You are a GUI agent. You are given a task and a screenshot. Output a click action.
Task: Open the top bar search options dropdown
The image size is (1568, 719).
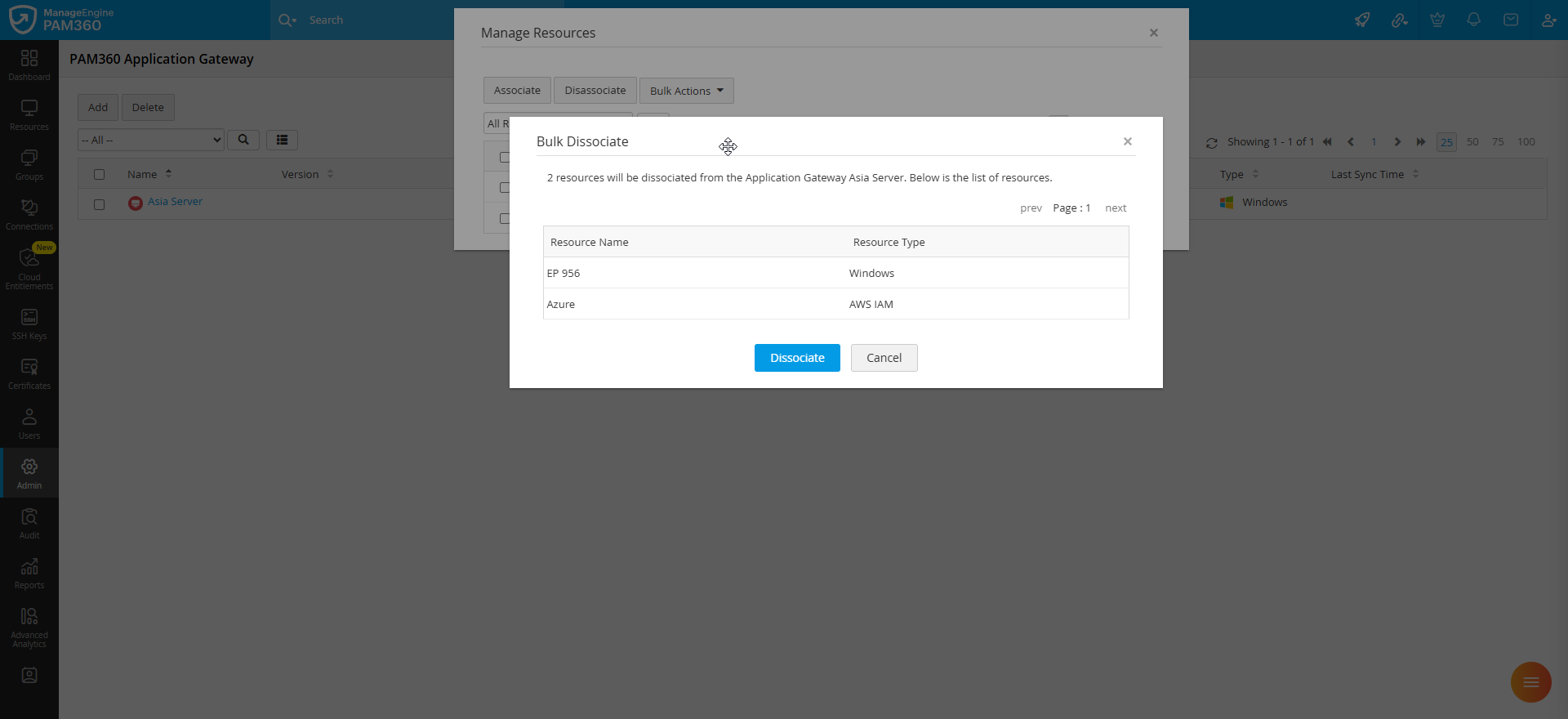(x=287, y=20)
